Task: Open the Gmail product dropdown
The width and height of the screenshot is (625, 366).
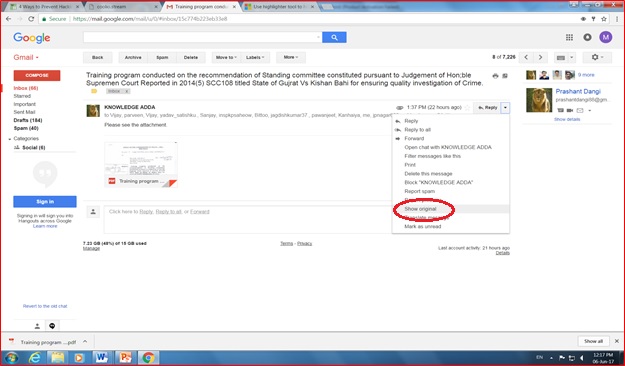Action: 26,57
